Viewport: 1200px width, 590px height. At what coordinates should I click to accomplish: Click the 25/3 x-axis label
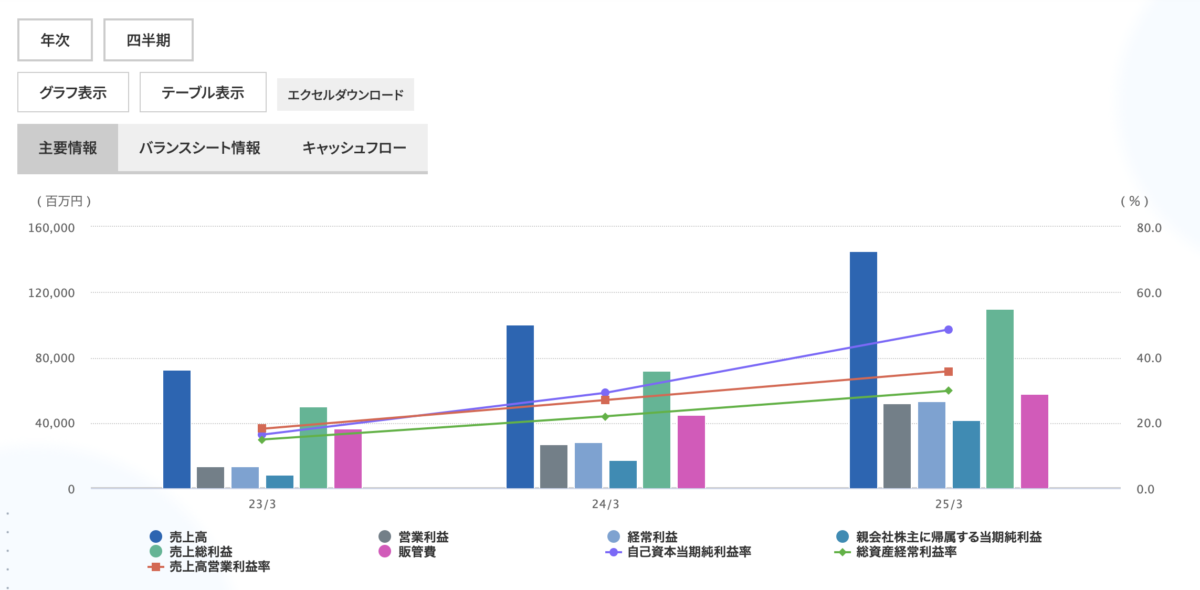(x=948, y=504)
